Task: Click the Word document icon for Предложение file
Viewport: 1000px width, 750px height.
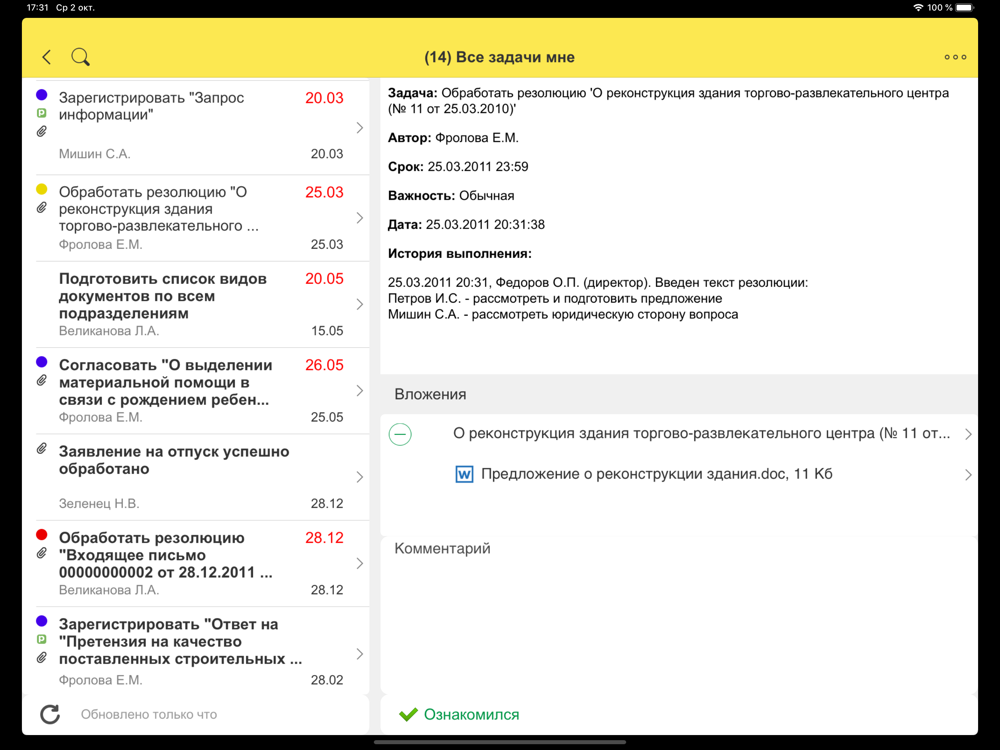Action: [x=464, y=474]
